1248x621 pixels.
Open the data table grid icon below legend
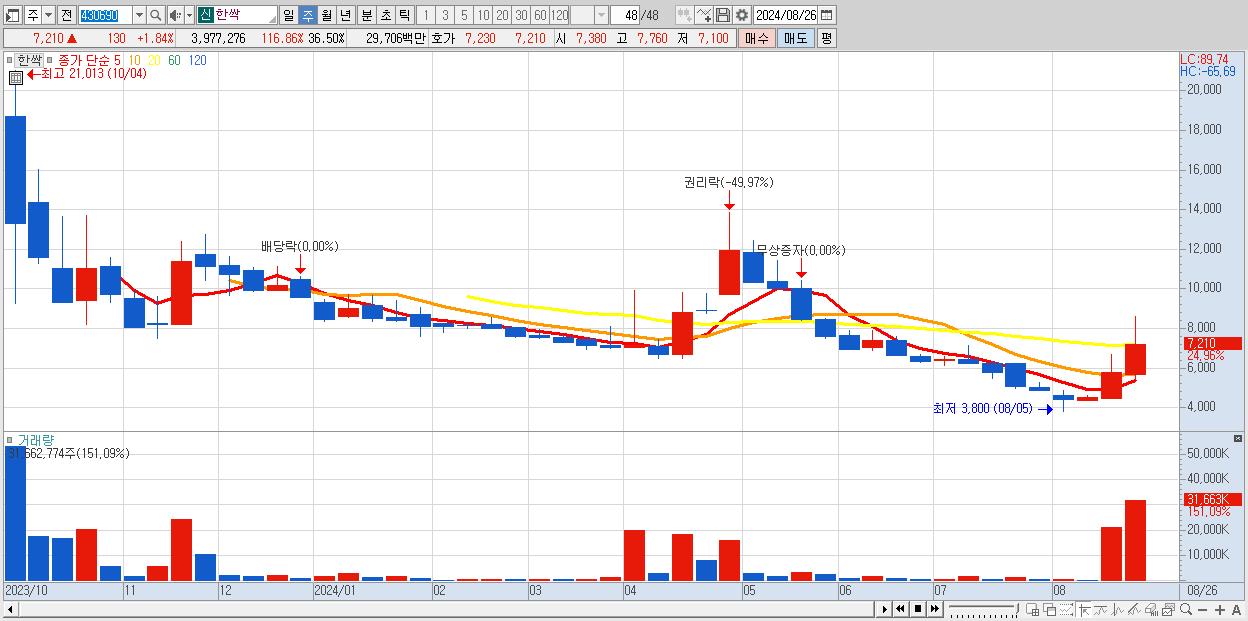pos(15,77)
